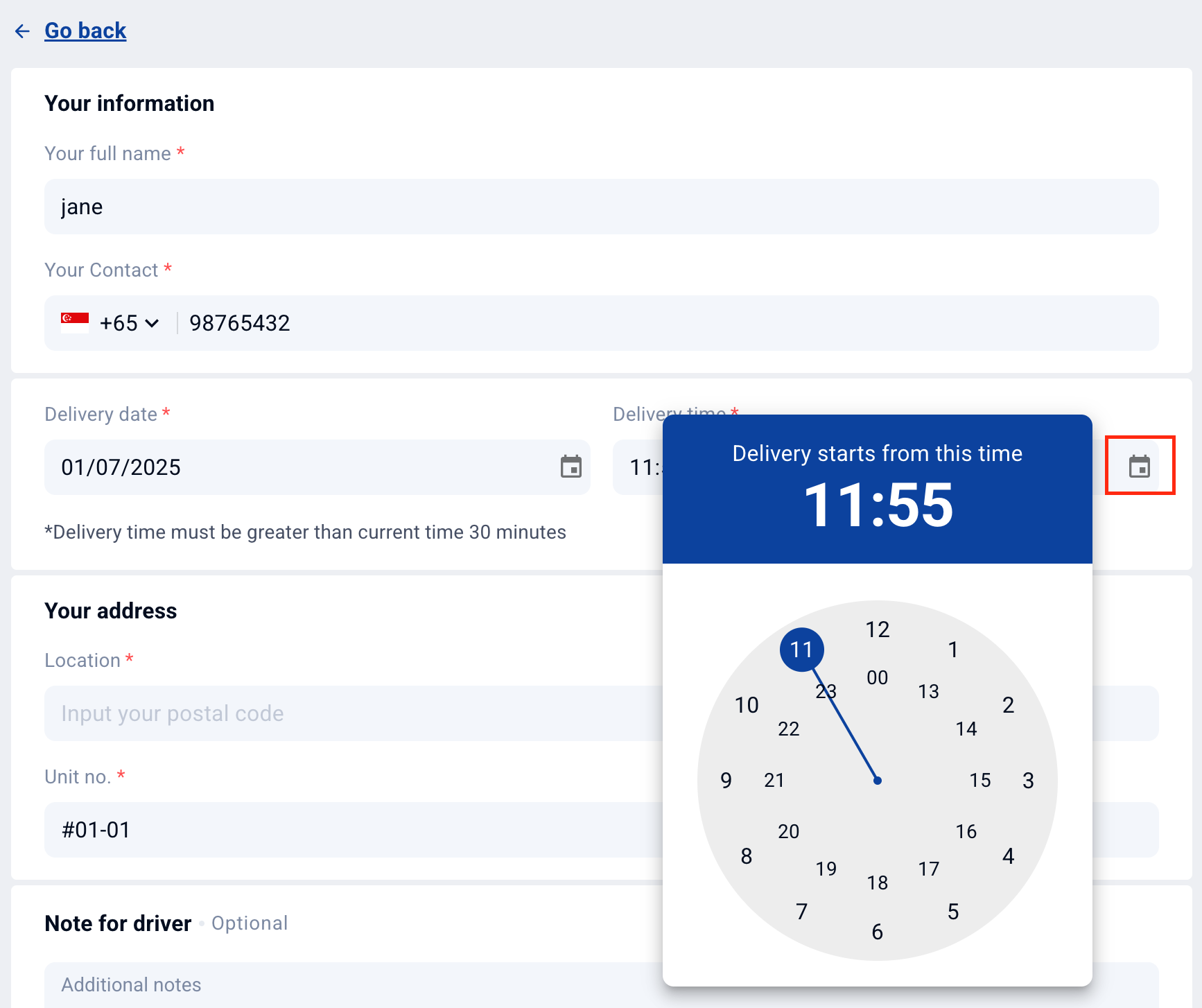Click the selected hour 11 clock handle
The image size is (1202, 1008).
801,650
